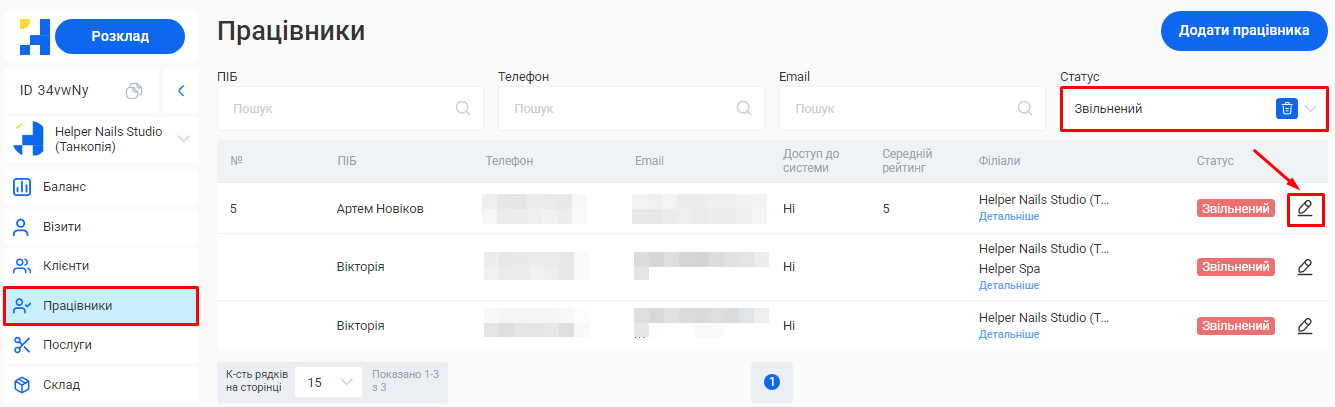This screenshot has height=407, width=1335.
Task: Open the Статус filter dropdown arrow
Action: 1311,109
